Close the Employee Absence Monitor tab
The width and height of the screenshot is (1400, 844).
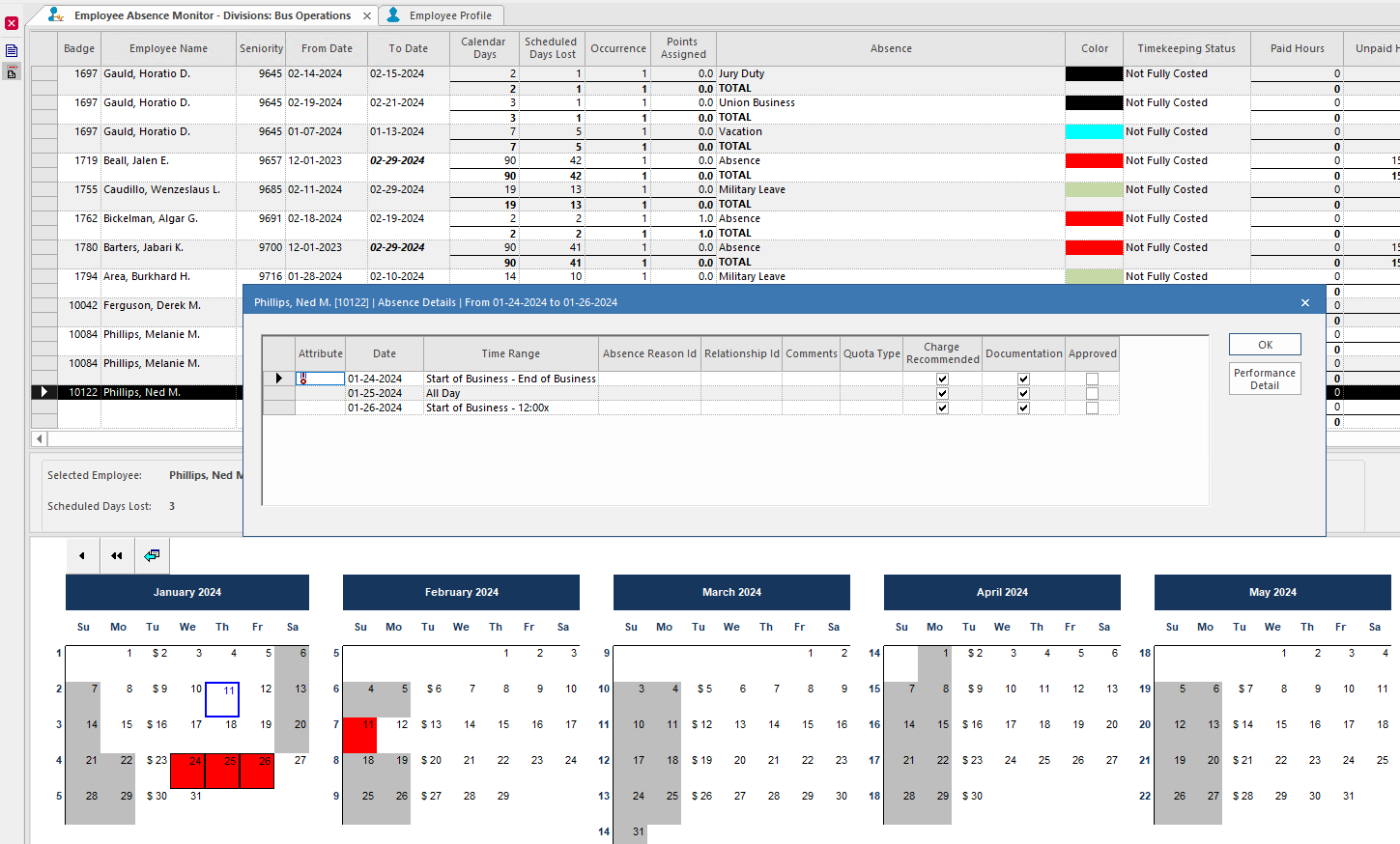[367, 15]
